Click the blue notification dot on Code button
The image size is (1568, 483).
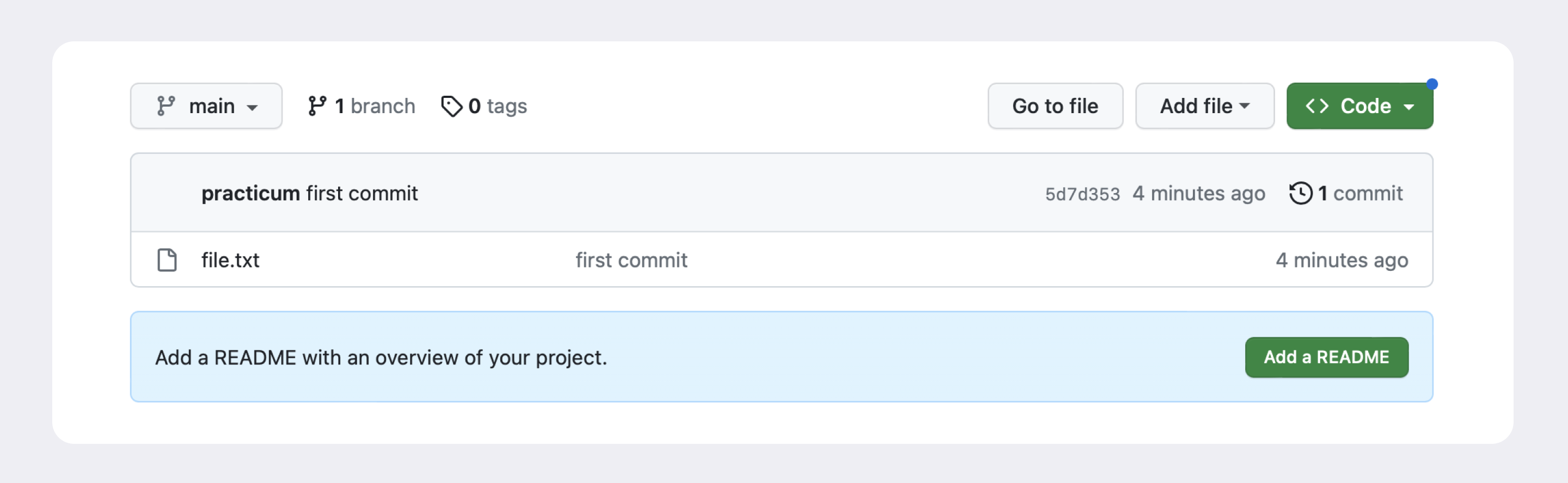click(1432, 84)
